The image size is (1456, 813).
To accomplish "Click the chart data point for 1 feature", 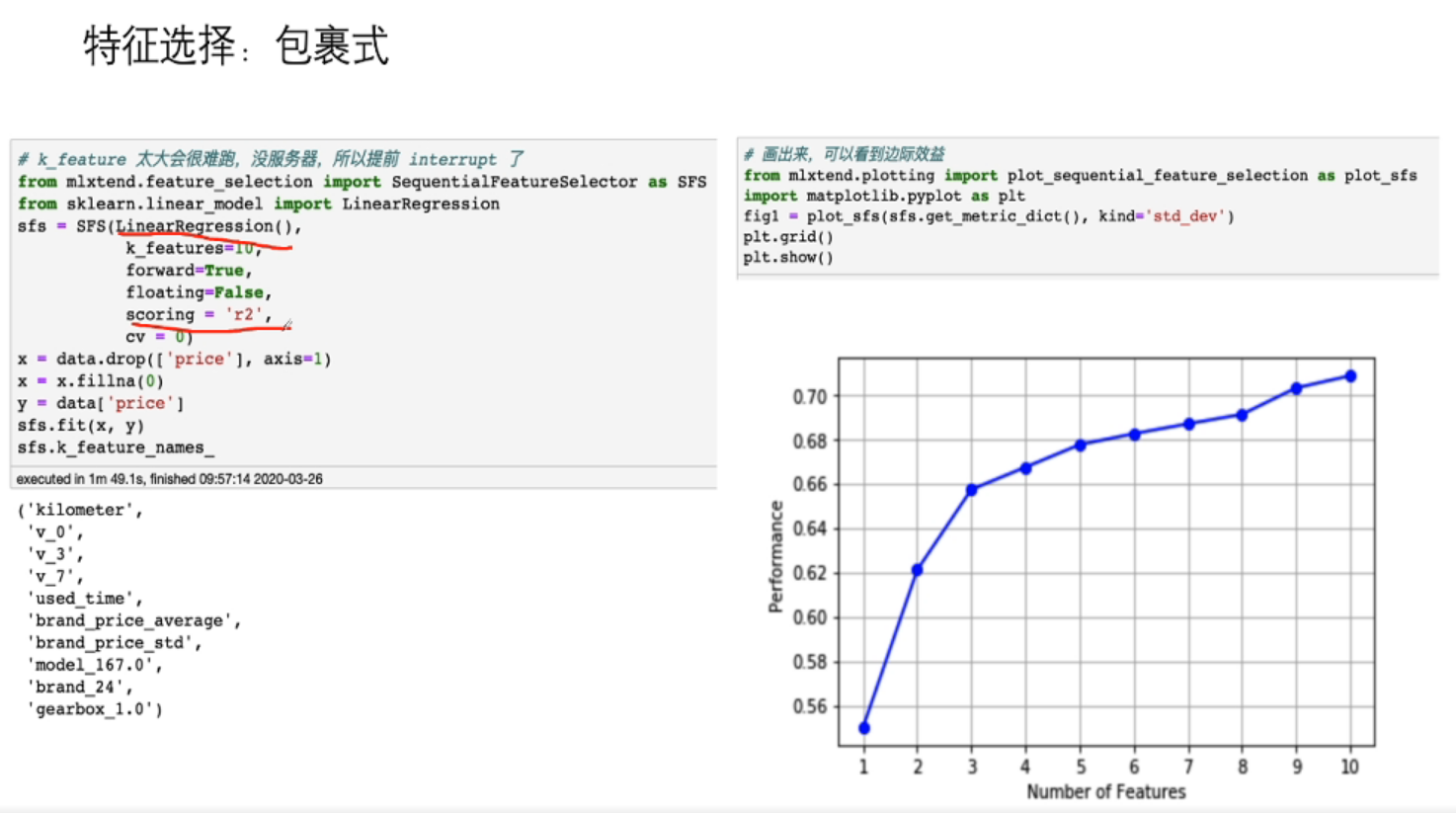I will click(864, 728).
